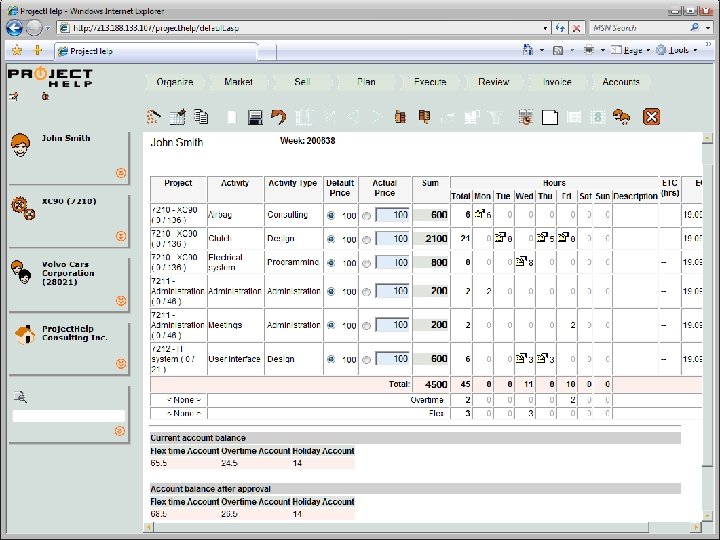
Task: Select default price radio for Meetings row
Action: [331, 325]
